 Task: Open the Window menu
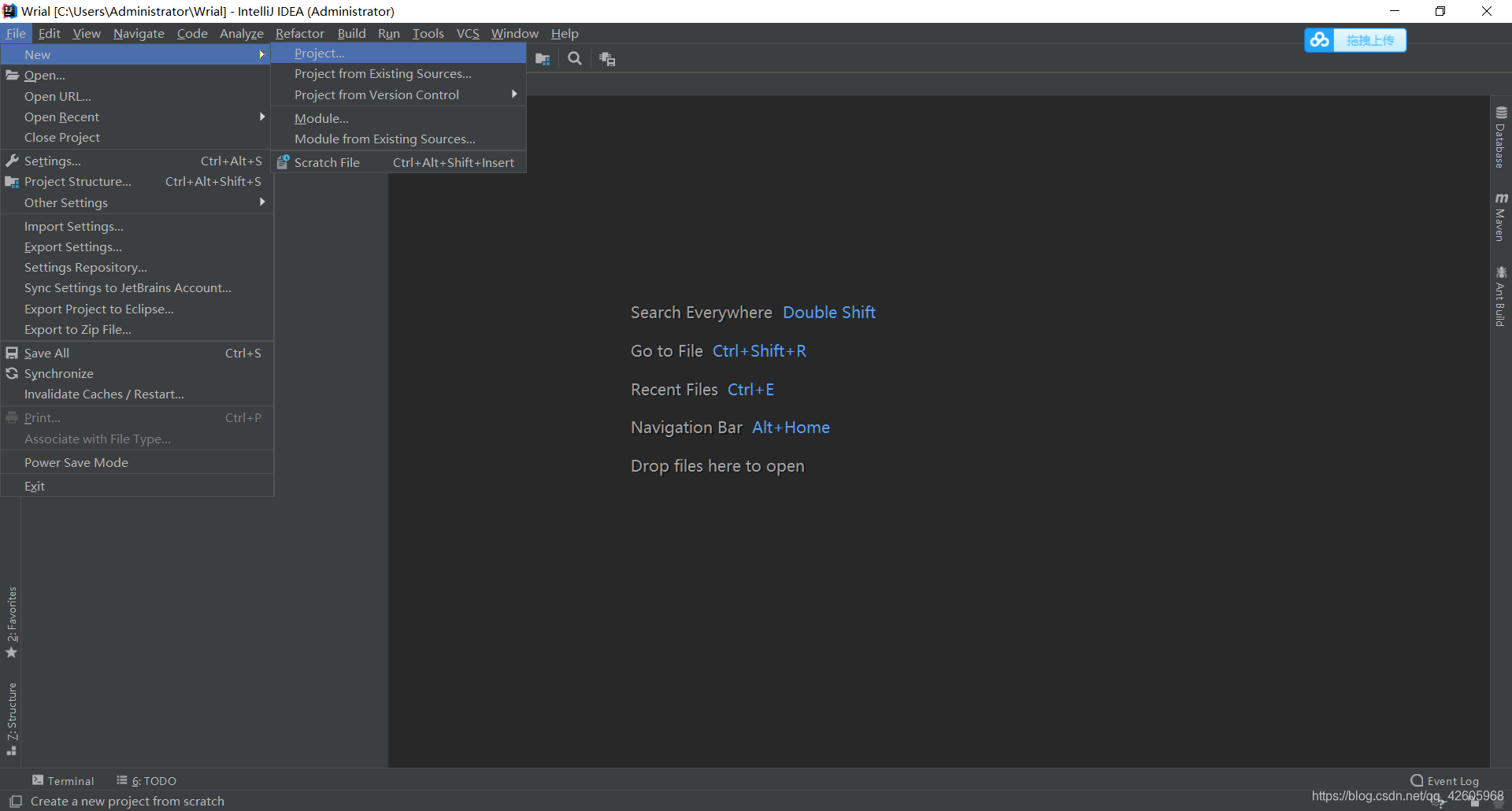515,33
